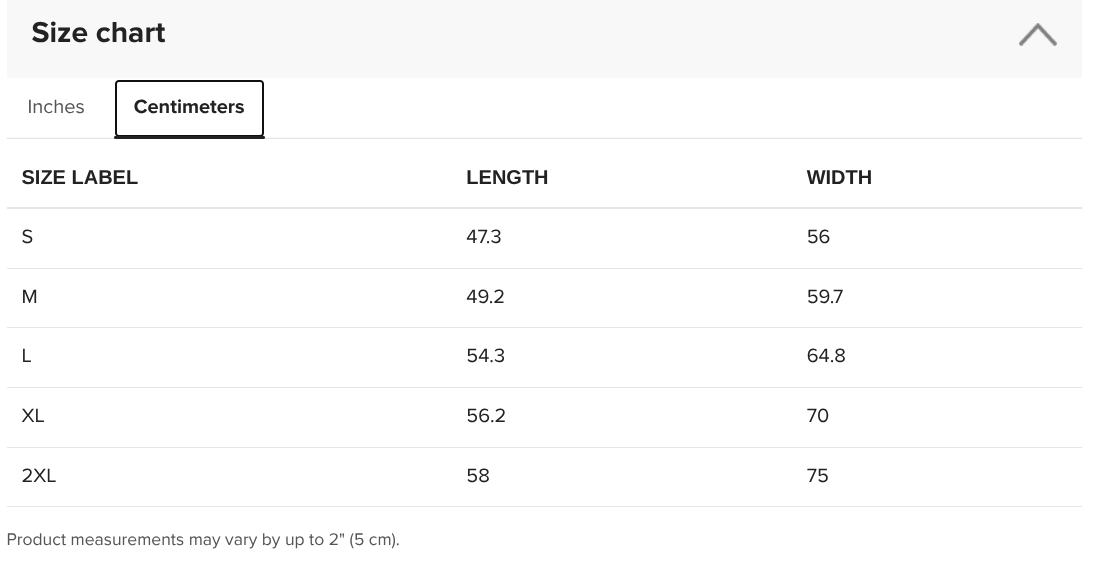1094x586 pixels.
Task: Click the 47.3 length value
Action: click(484, 236)
